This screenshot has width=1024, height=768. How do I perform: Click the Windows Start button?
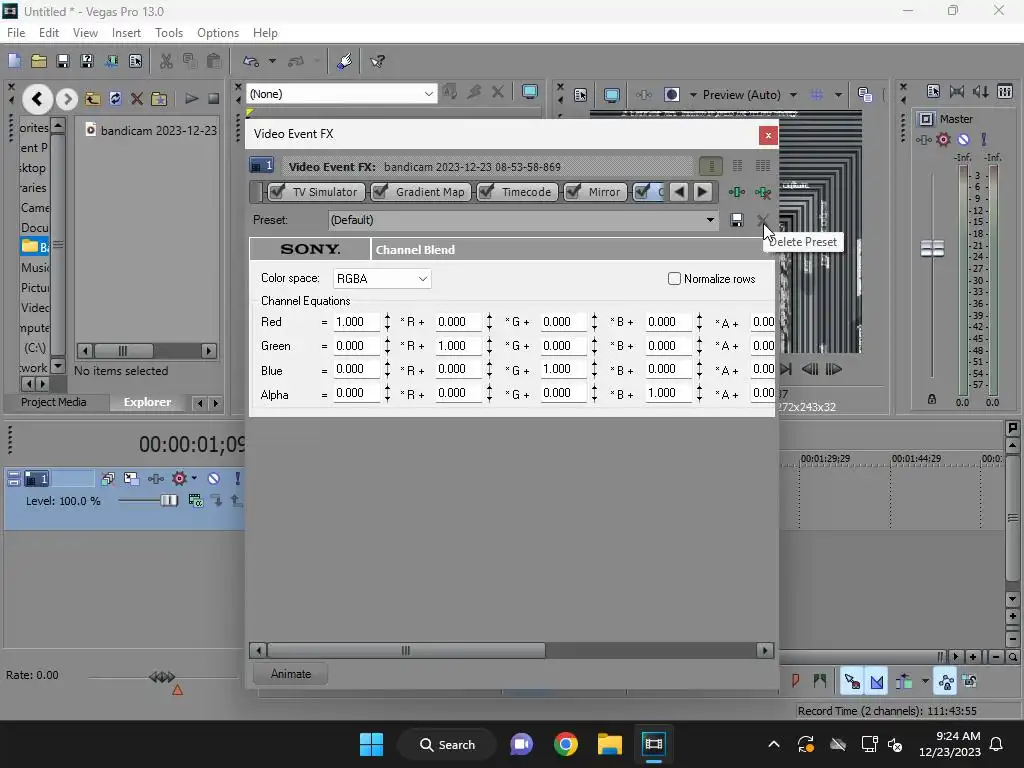(x=372, y=744)
